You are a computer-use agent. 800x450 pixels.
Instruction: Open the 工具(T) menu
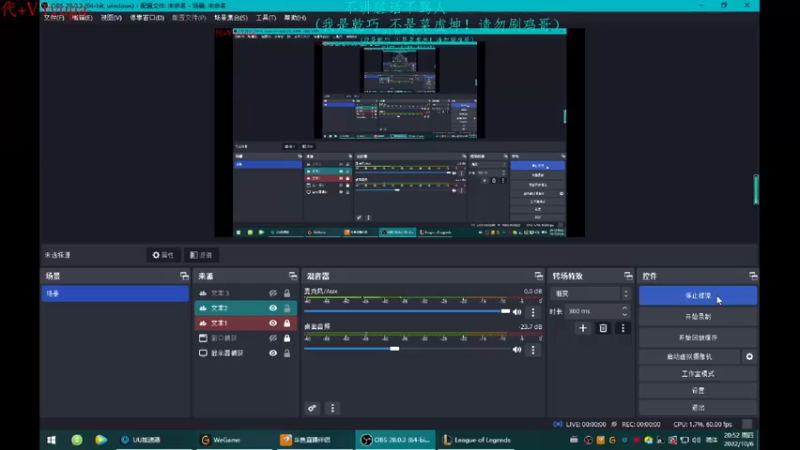point(265,17)
